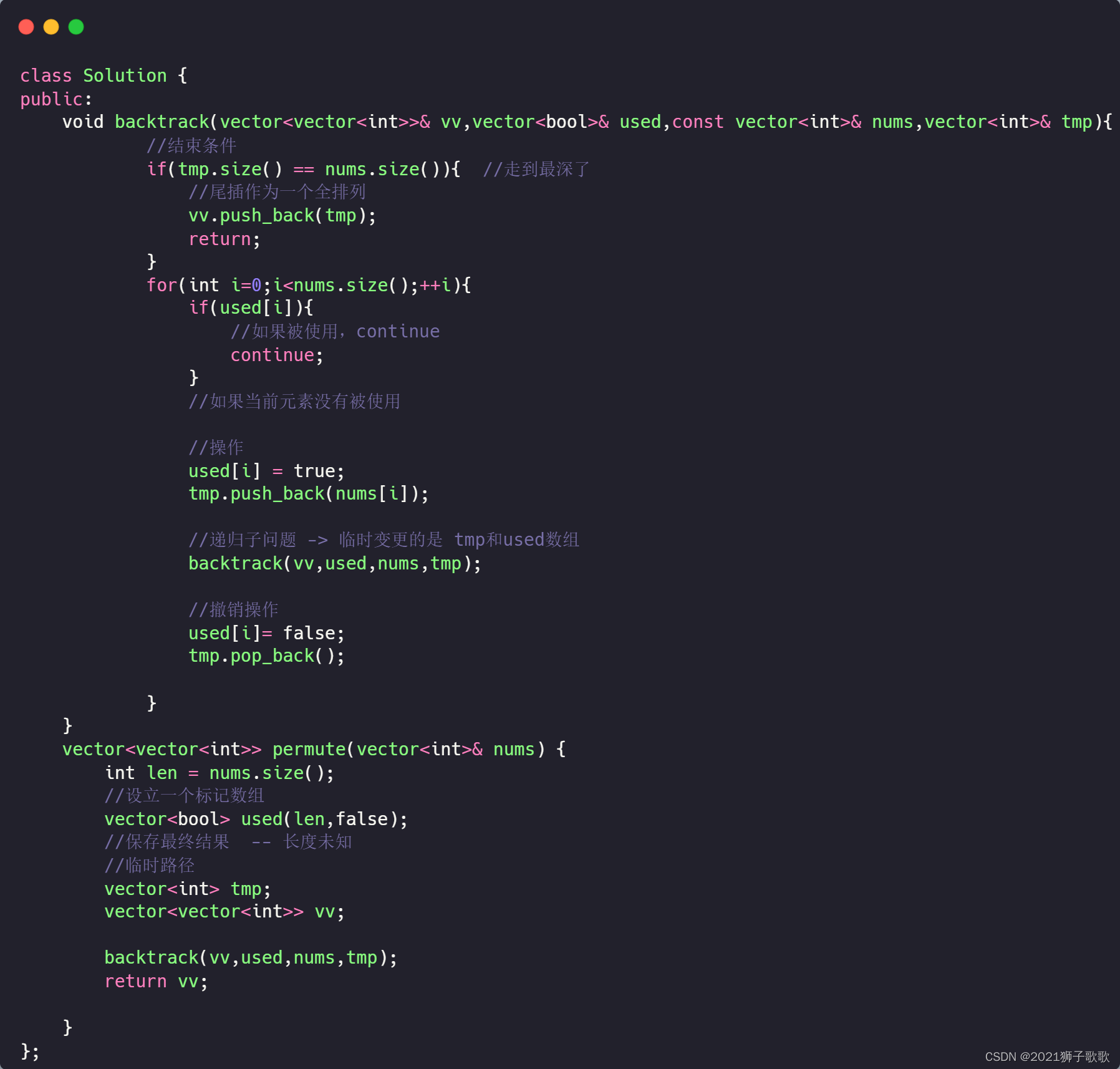The height and width of the screenshot is (1069, 1120).
Task: Click the comment '//临时路径'
Action: tap(150, 865)
